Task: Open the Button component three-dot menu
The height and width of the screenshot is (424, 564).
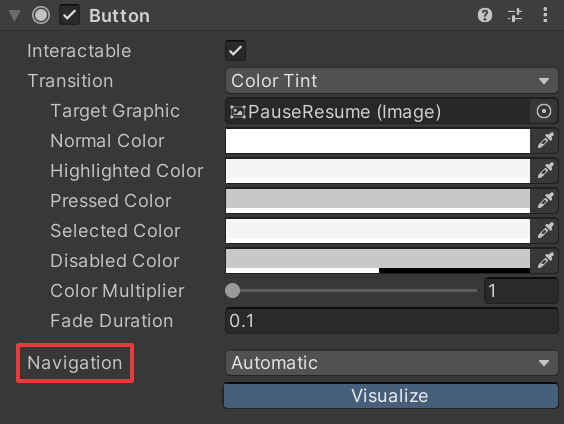Action: pos(545,15)
